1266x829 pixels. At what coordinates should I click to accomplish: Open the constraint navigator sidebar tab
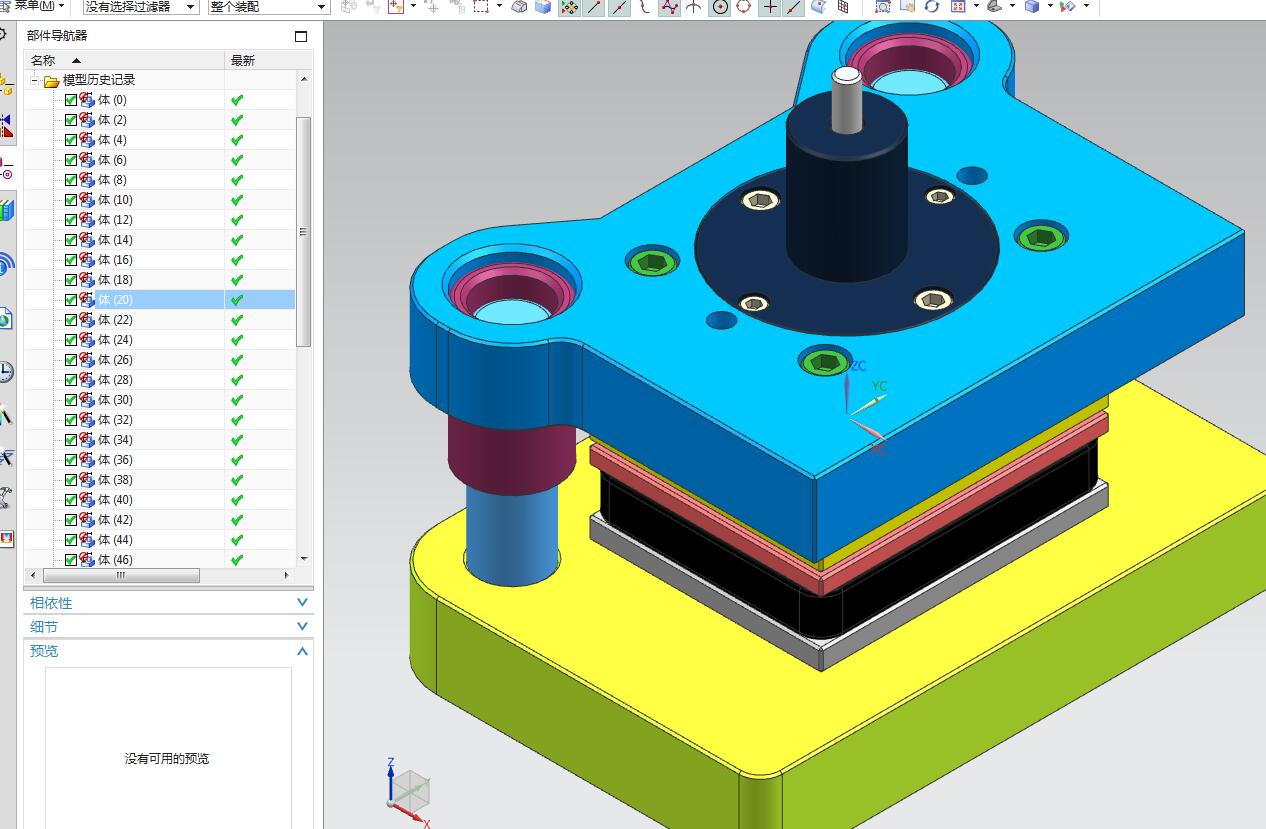pos(6,123)
